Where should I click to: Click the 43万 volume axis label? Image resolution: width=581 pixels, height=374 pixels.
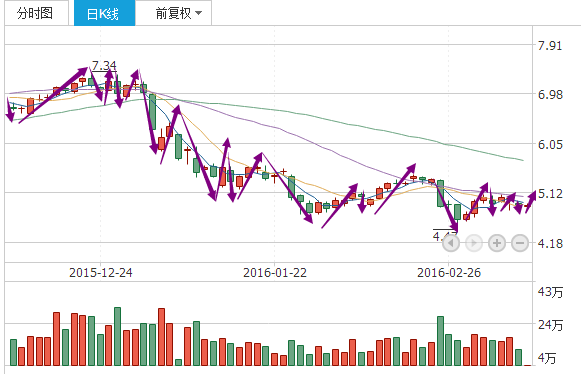(x=550, y=292)
